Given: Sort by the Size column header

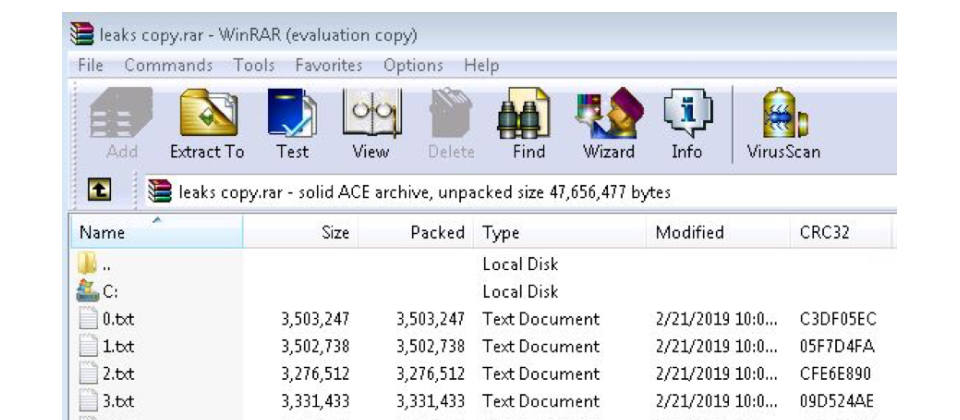Looking at the screenshot, I should [x=301, y=232].
